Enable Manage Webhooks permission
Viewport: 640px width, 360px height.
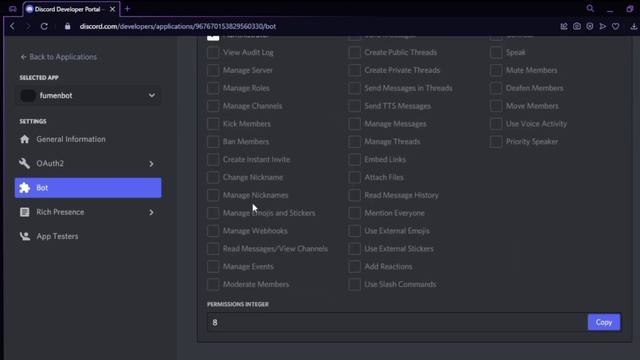tap(213, 231)
